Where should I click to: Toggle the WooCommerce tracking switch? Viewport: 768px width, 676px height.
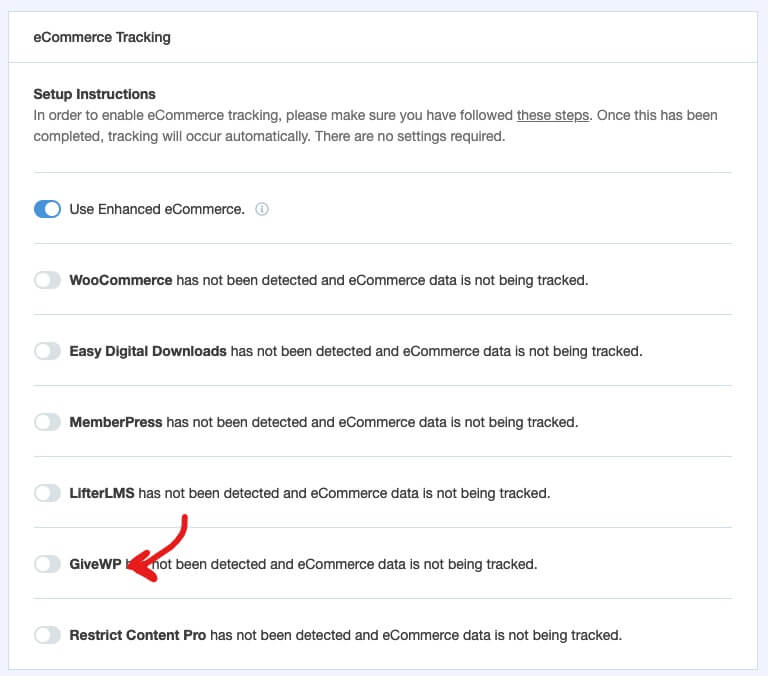(x=48, y=280)
